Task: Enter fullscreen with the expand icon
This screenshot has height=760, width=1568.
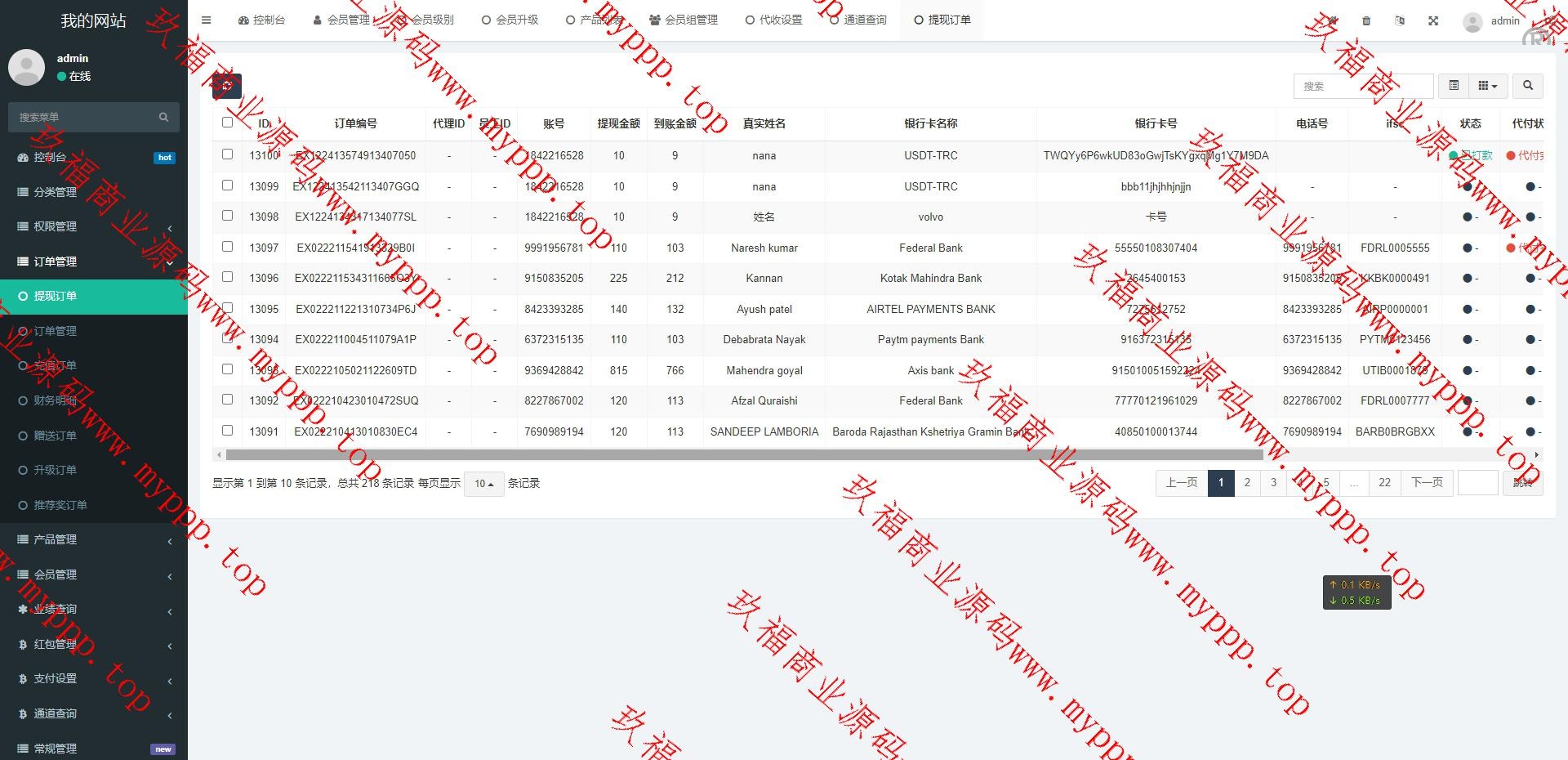Action: tap(1433, 21)
